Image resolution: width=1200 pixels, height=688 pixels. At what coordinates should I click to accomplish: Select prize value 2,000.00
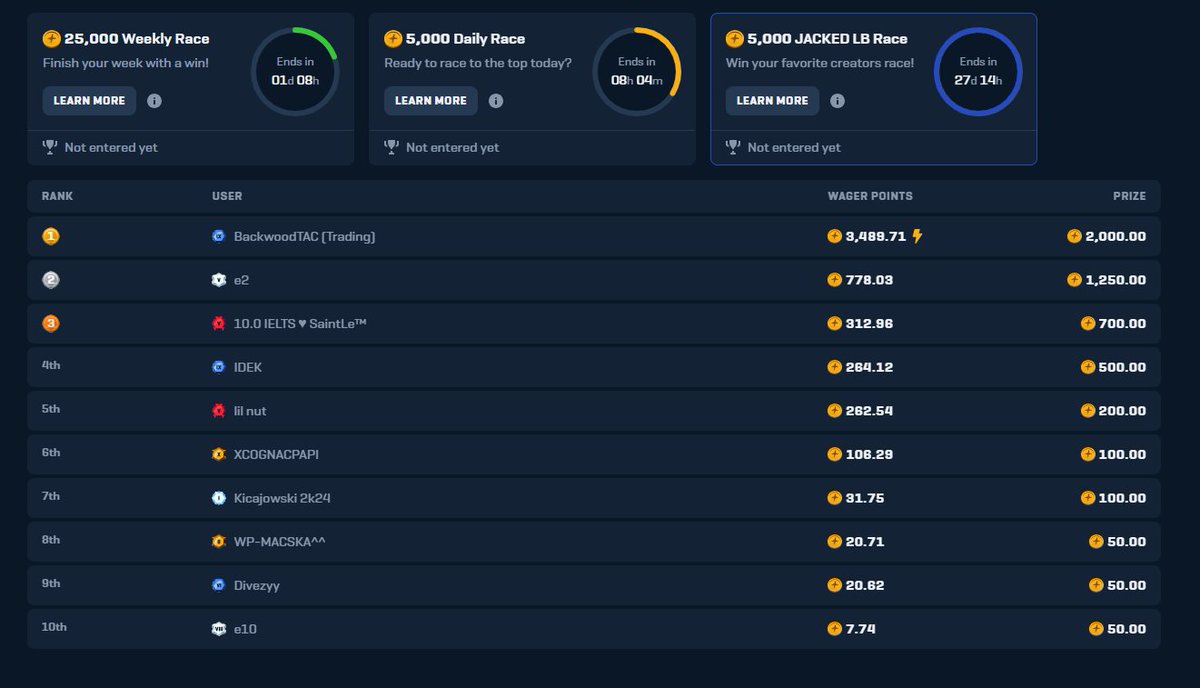[1116, 237]
